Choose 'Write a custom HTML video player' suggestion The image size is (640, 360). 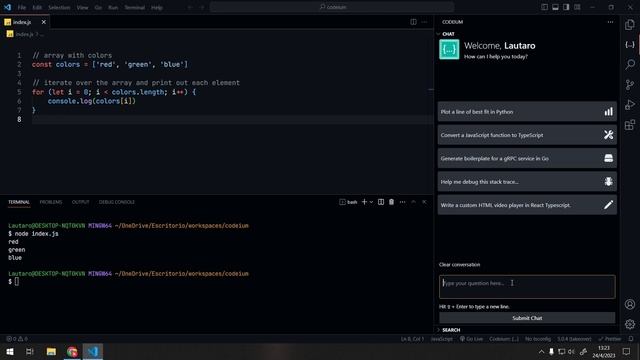coord(527,205)
